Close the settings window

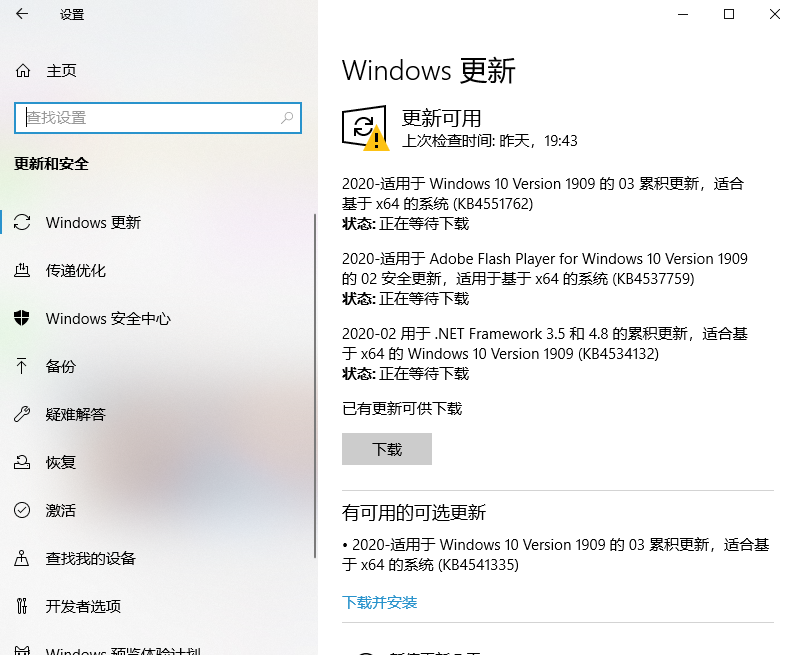774,14
